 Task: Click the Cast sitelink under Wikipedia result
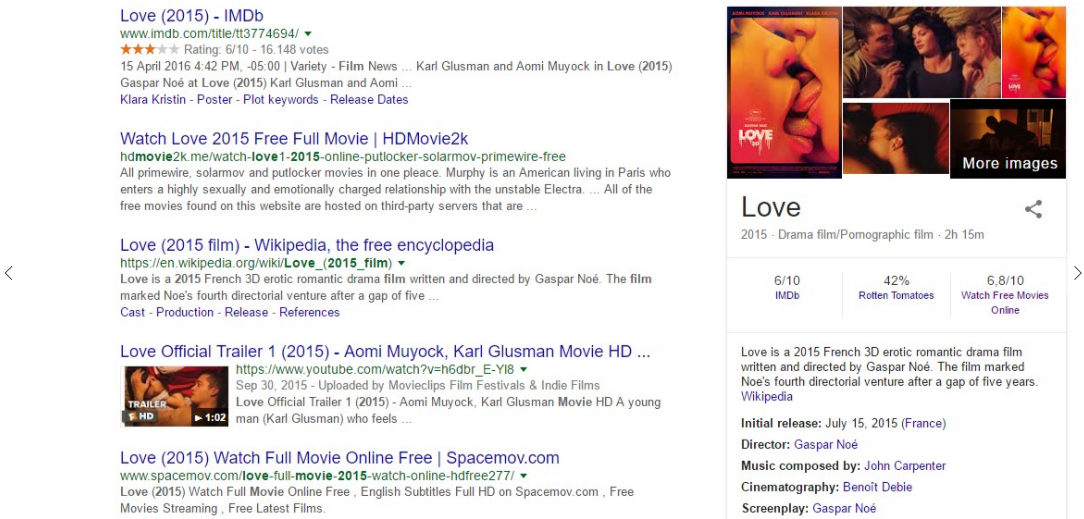133,312
